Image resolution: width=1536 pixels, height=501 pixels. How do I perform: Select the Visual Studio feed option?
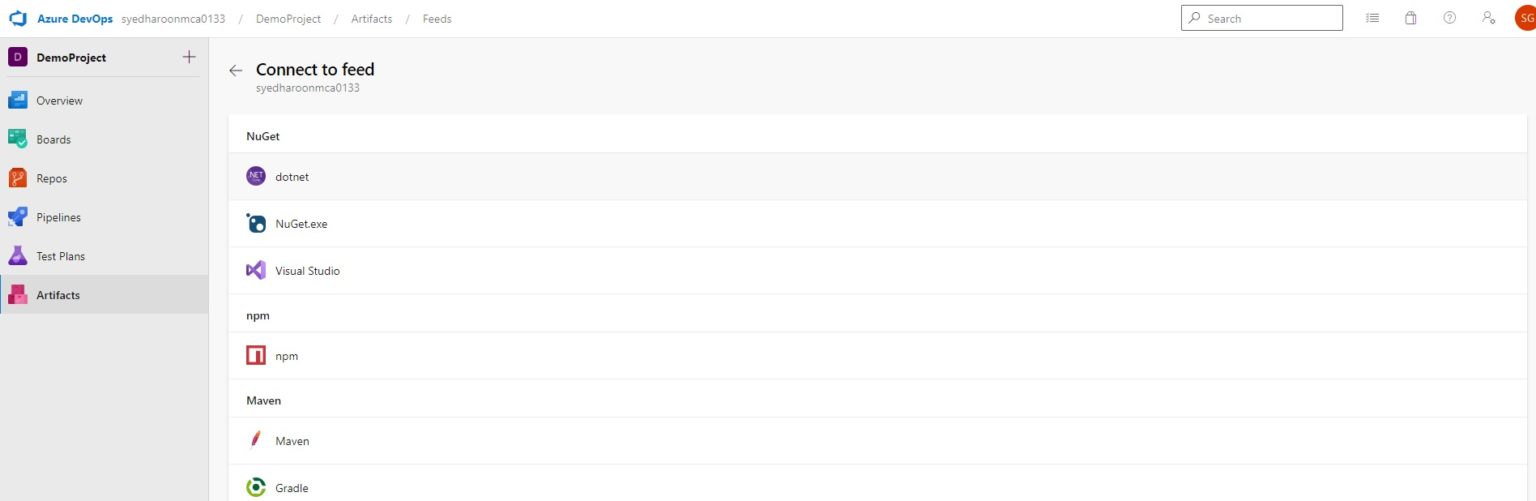click(307, 271)
